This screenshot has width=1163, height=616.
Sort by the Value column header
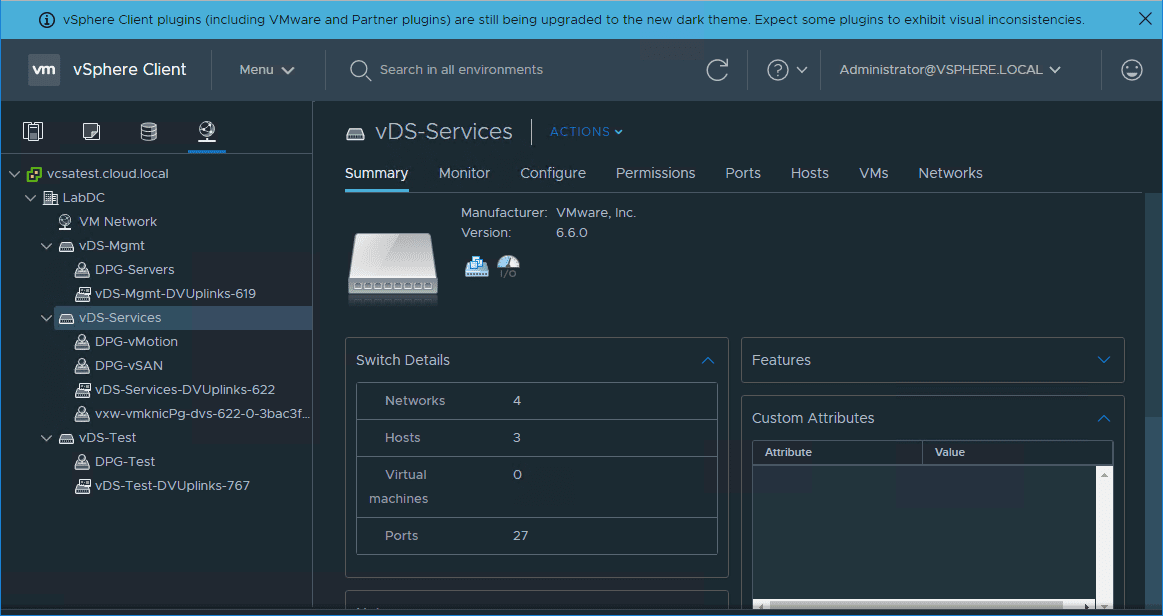pos(1018,453)
